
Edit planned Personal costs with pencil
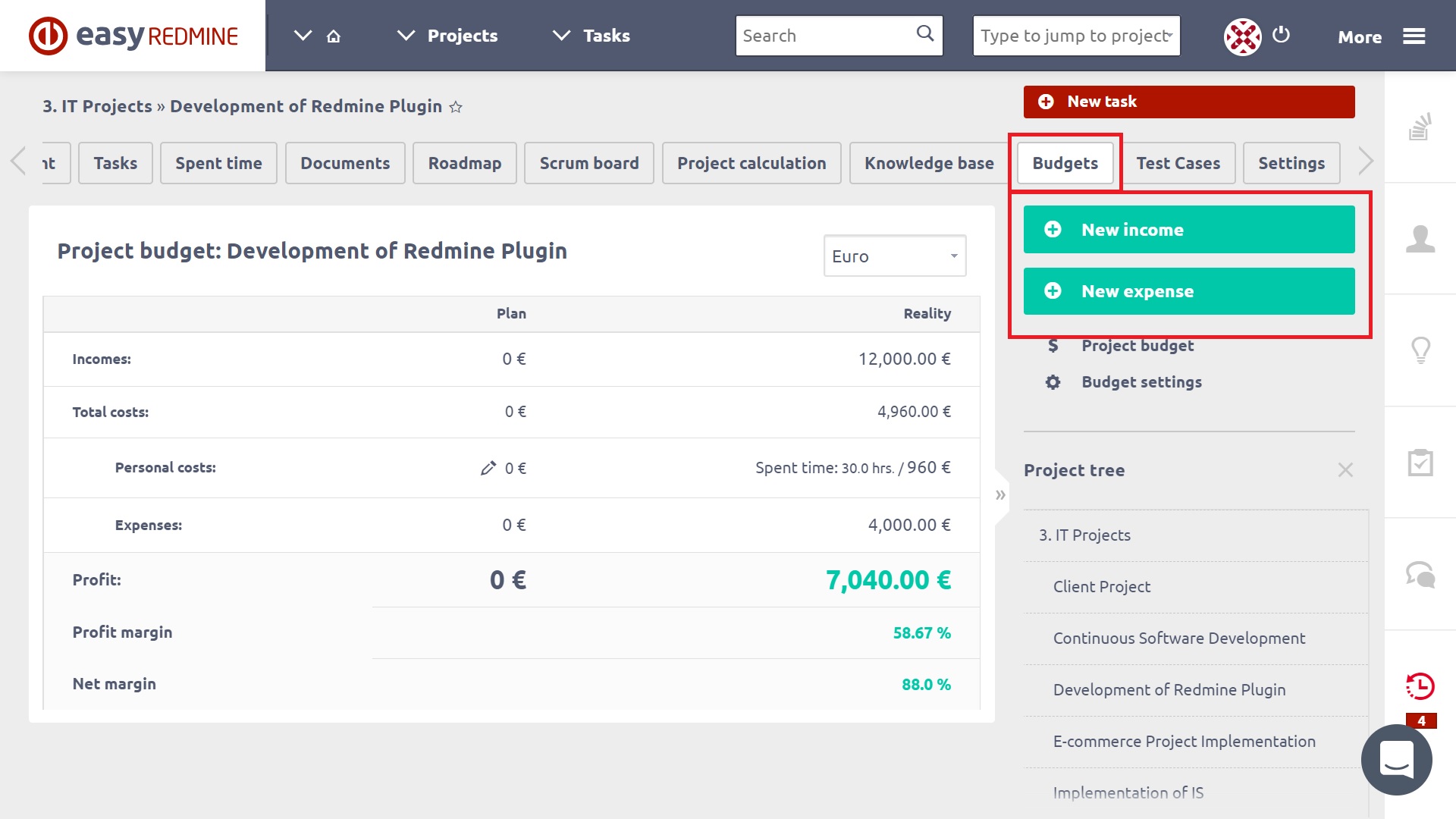click(x=488, y=468)
